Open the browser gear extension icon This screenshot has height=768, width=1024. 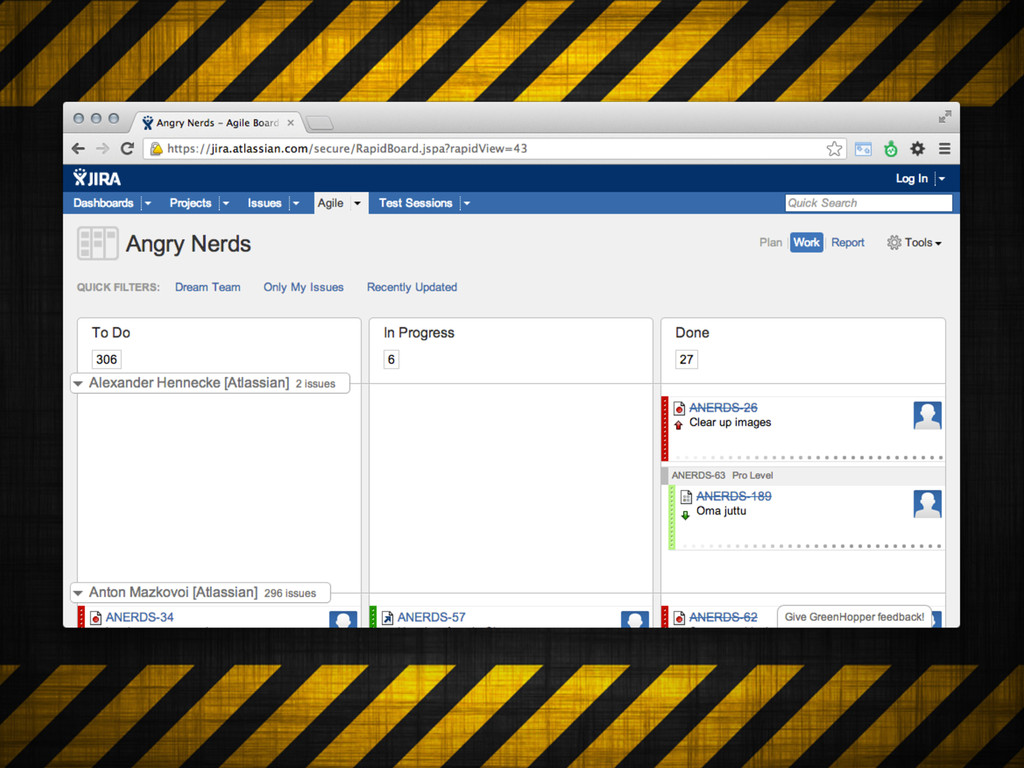click(918, 149)
